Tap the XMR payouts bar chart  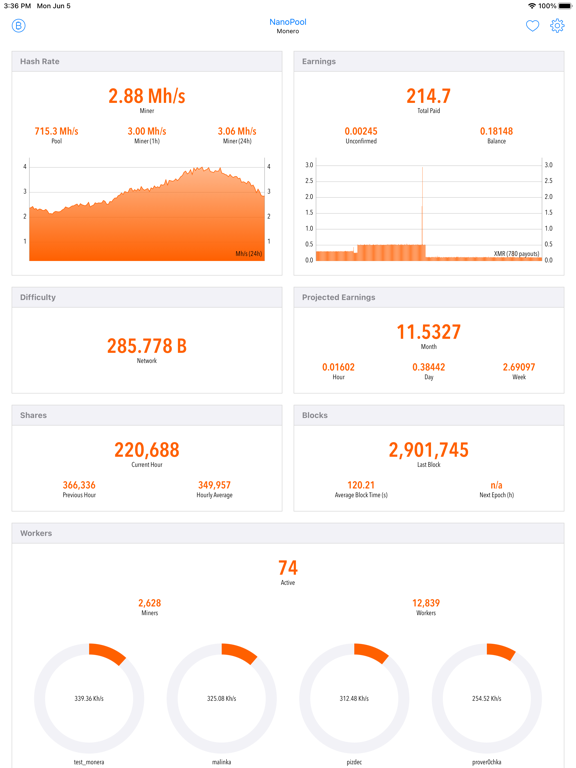pos(429,211)
